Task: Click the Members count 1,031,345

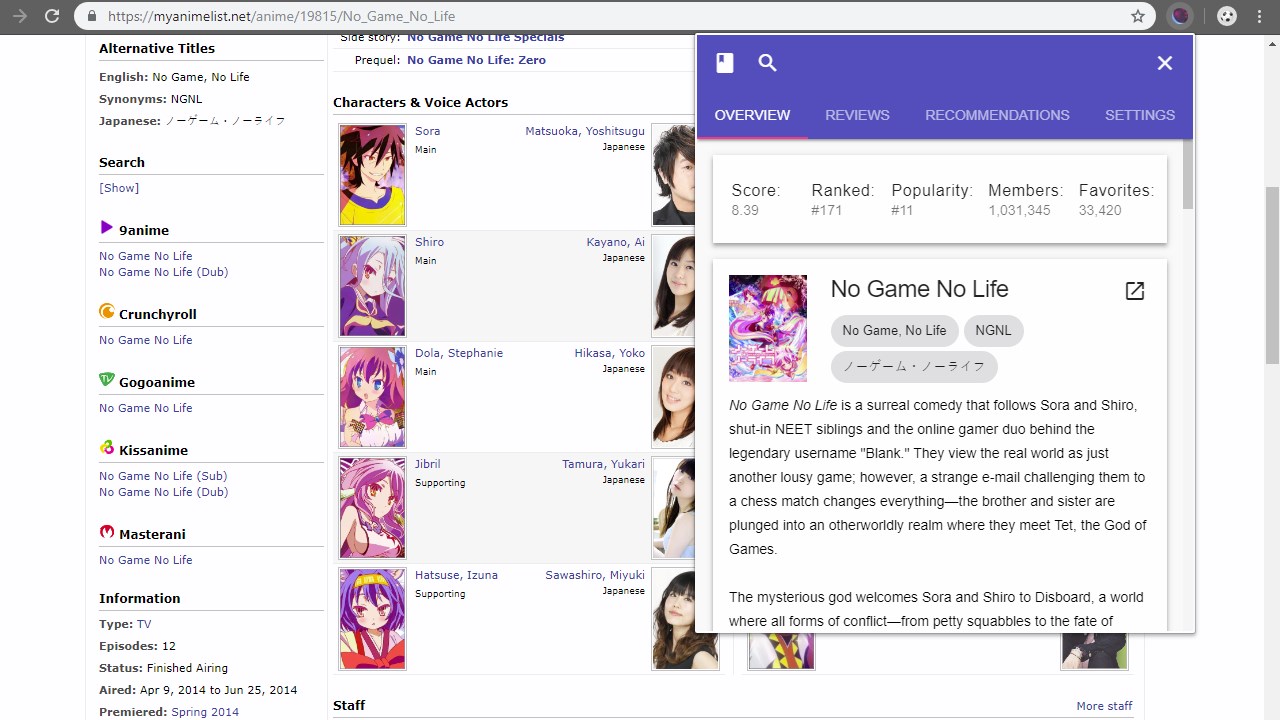Action: point(1019,210)
